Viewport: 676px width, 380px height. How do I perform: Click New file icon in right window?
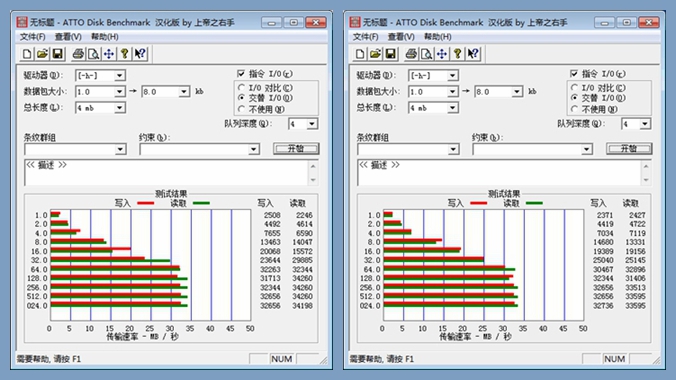pos(360,54)
